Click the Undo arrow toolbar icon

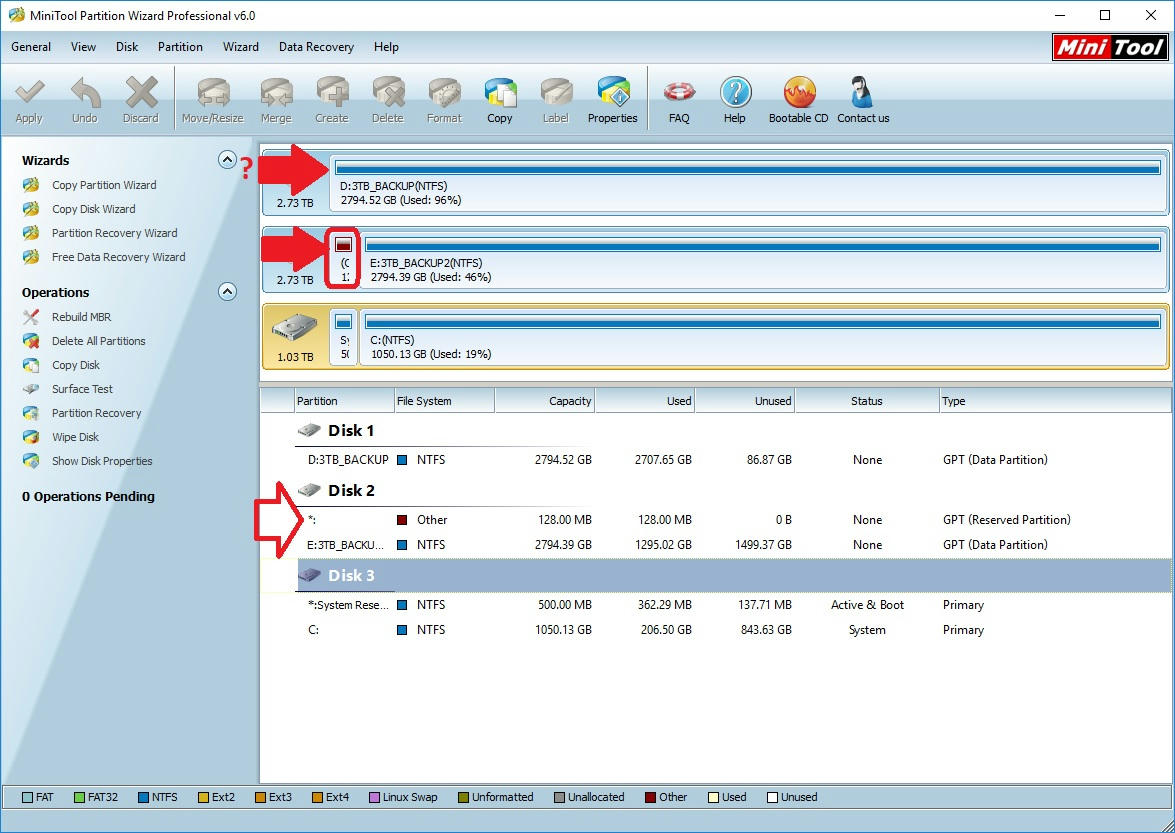pyautogui.click(x=85, y=93)
